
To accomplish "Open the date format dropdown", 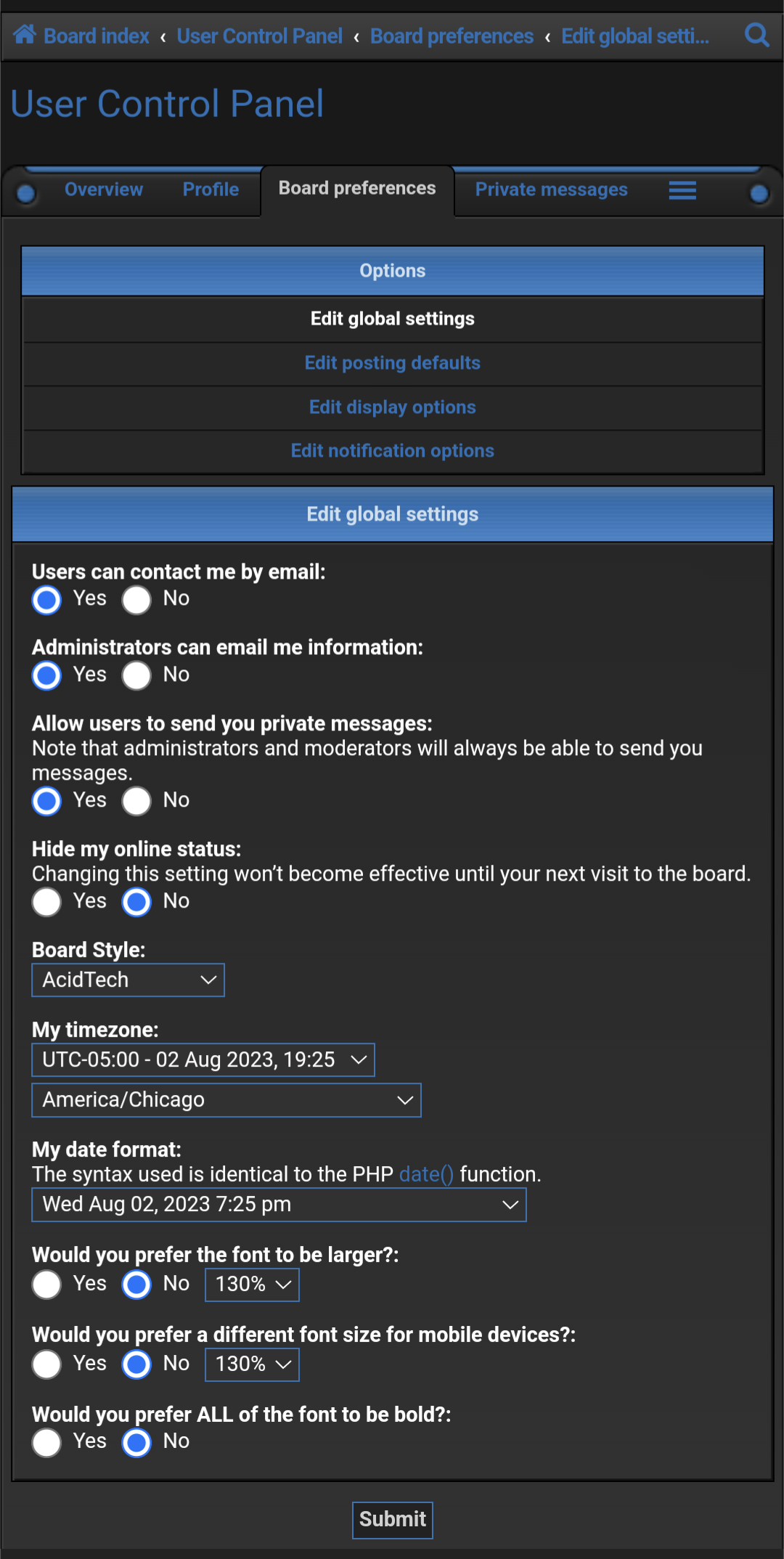I will (279, 1205).
